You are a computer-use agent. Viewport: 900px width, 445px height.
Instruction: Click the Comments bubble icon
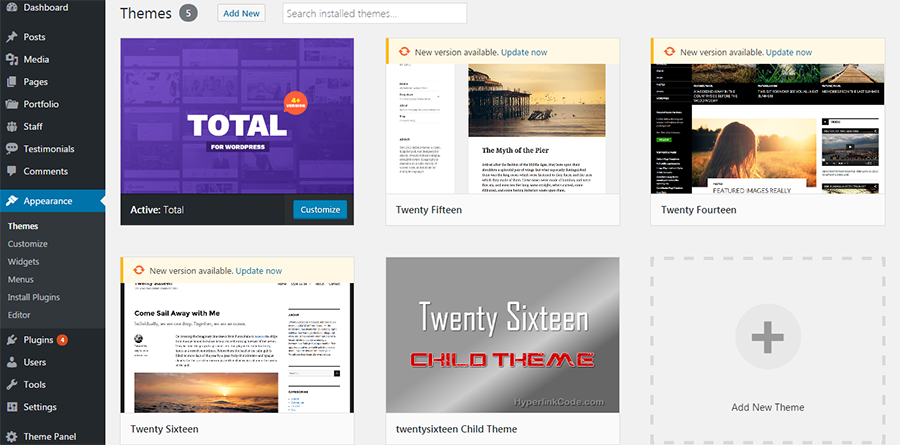coord(11,171)
